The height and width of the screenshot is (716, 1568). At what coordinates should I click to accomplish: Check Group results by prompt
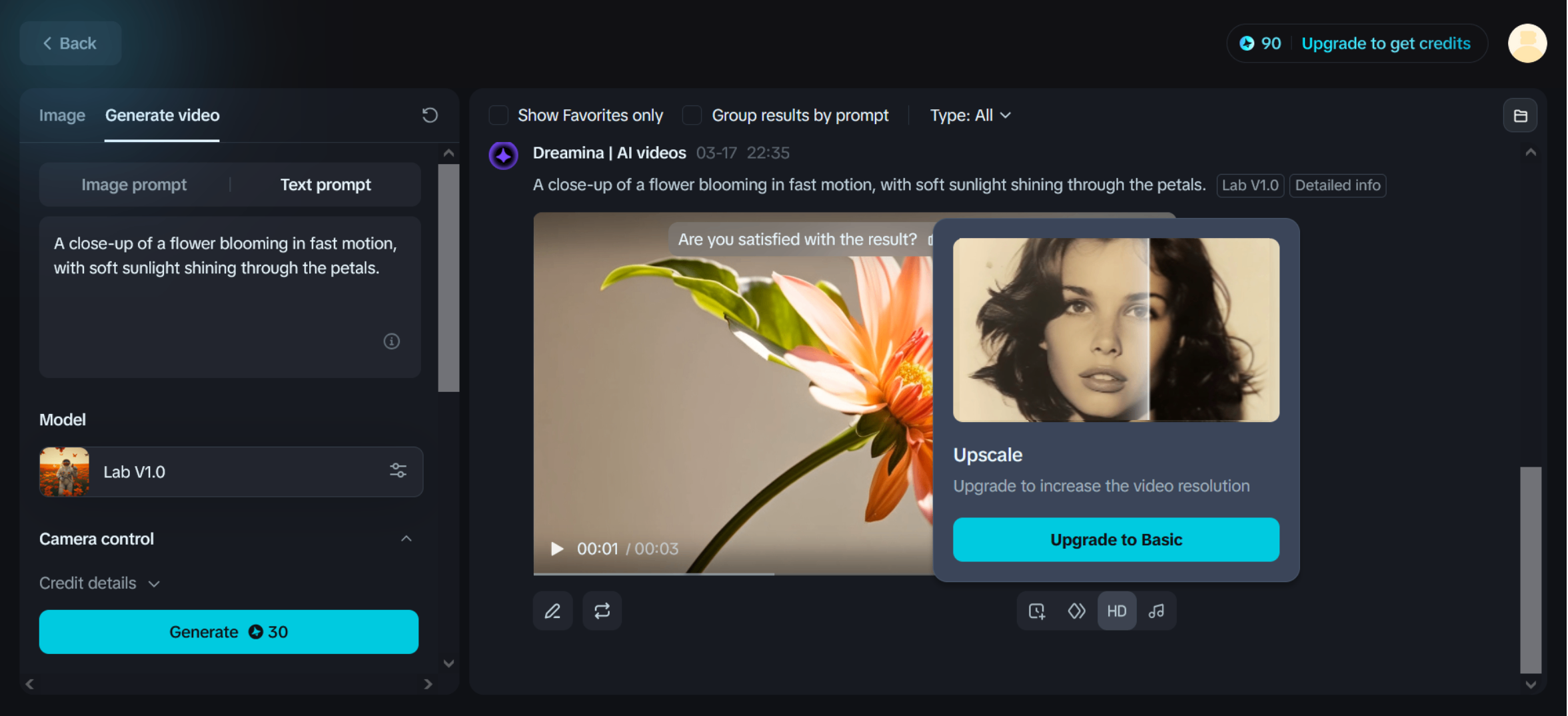691,115
